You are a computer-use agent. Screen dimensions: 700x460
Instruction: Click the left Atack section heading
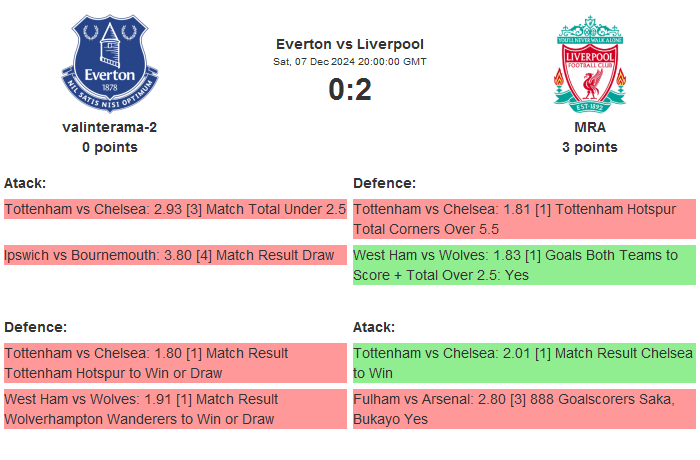coord(25,183)
